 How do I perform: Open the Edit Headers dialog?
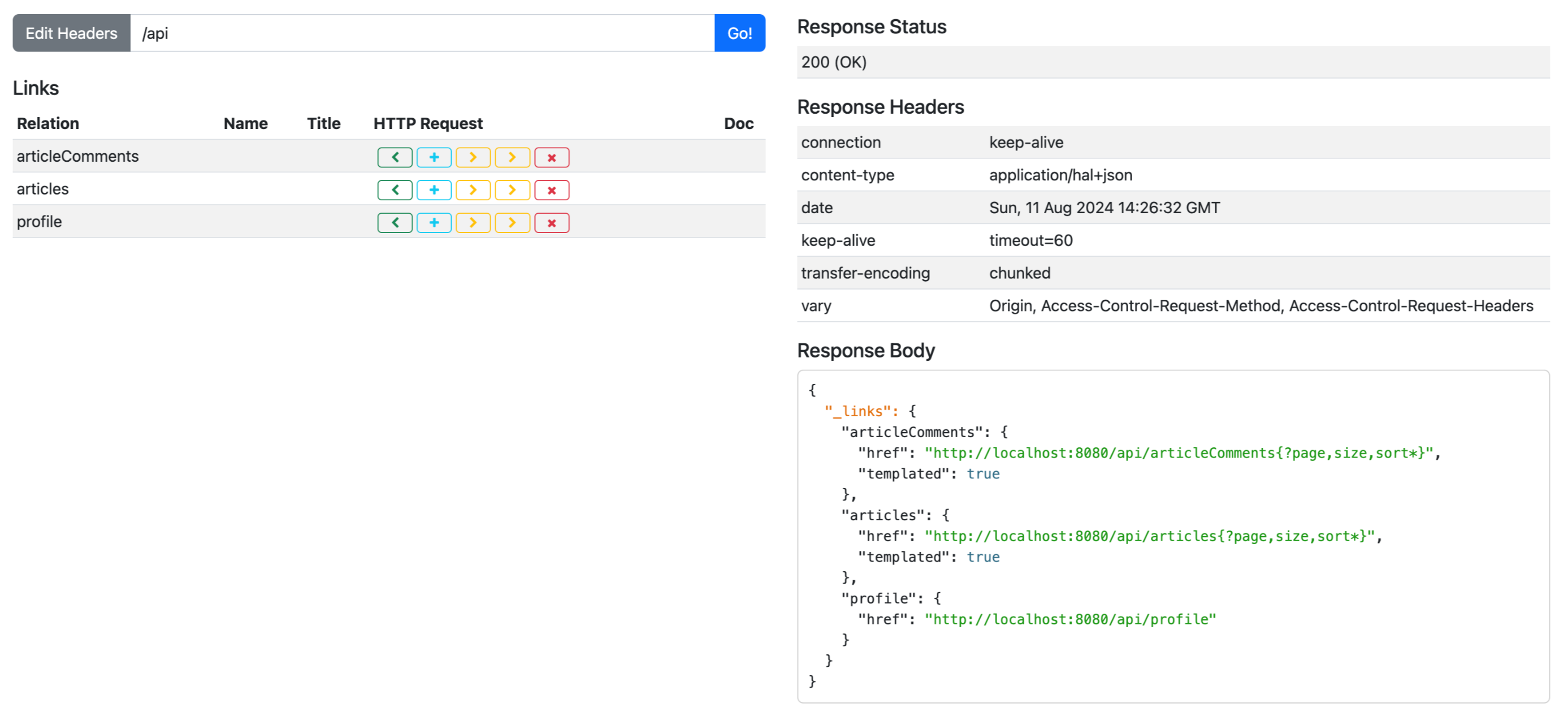tap(71, 33)
